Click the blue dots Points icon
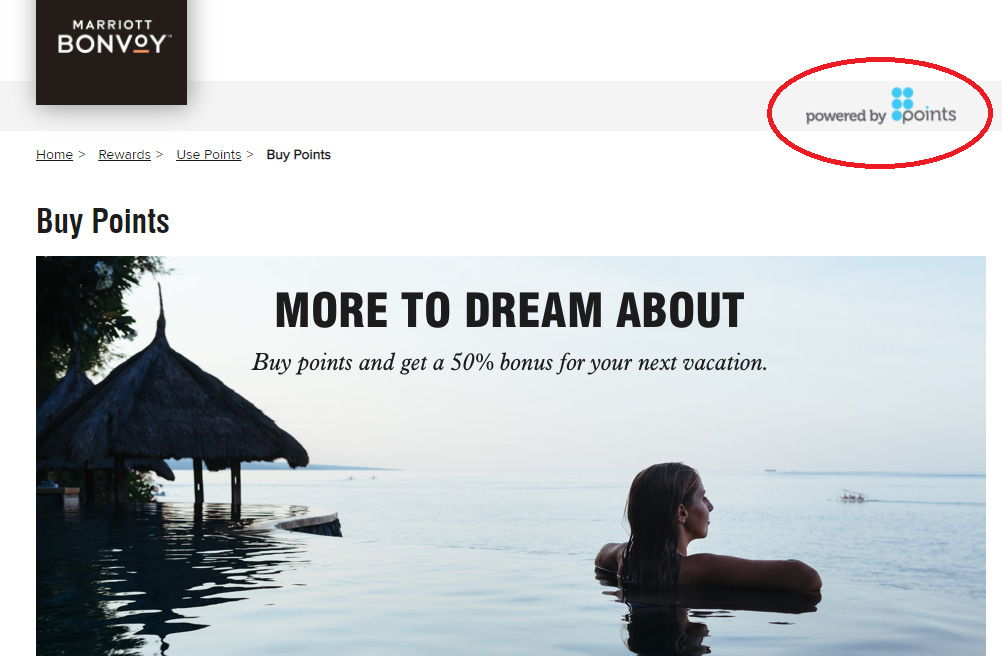 coord(902,104)
